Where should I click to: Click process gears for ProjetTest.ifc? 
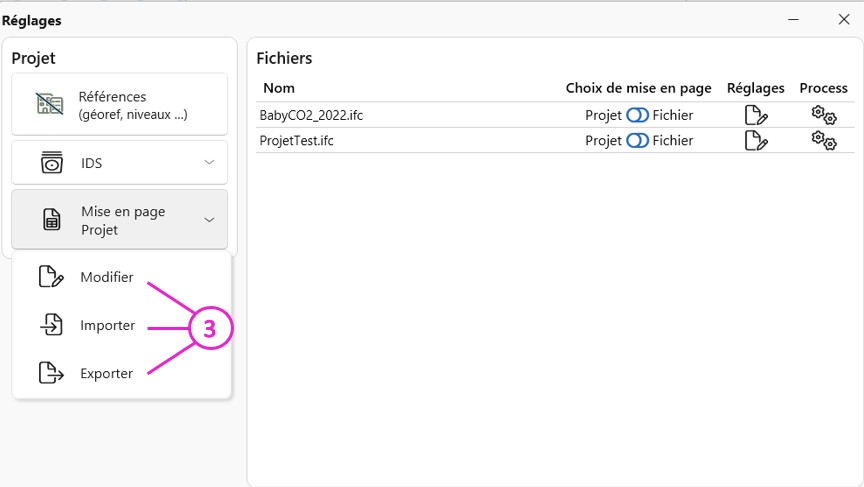click(823, 140)
